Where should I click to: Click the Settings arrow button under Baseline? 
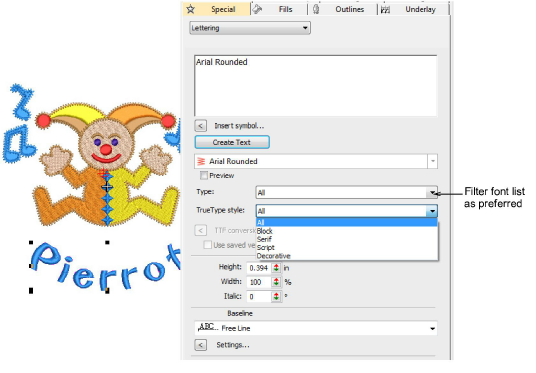pyautogui.click(x=200, y=345)
